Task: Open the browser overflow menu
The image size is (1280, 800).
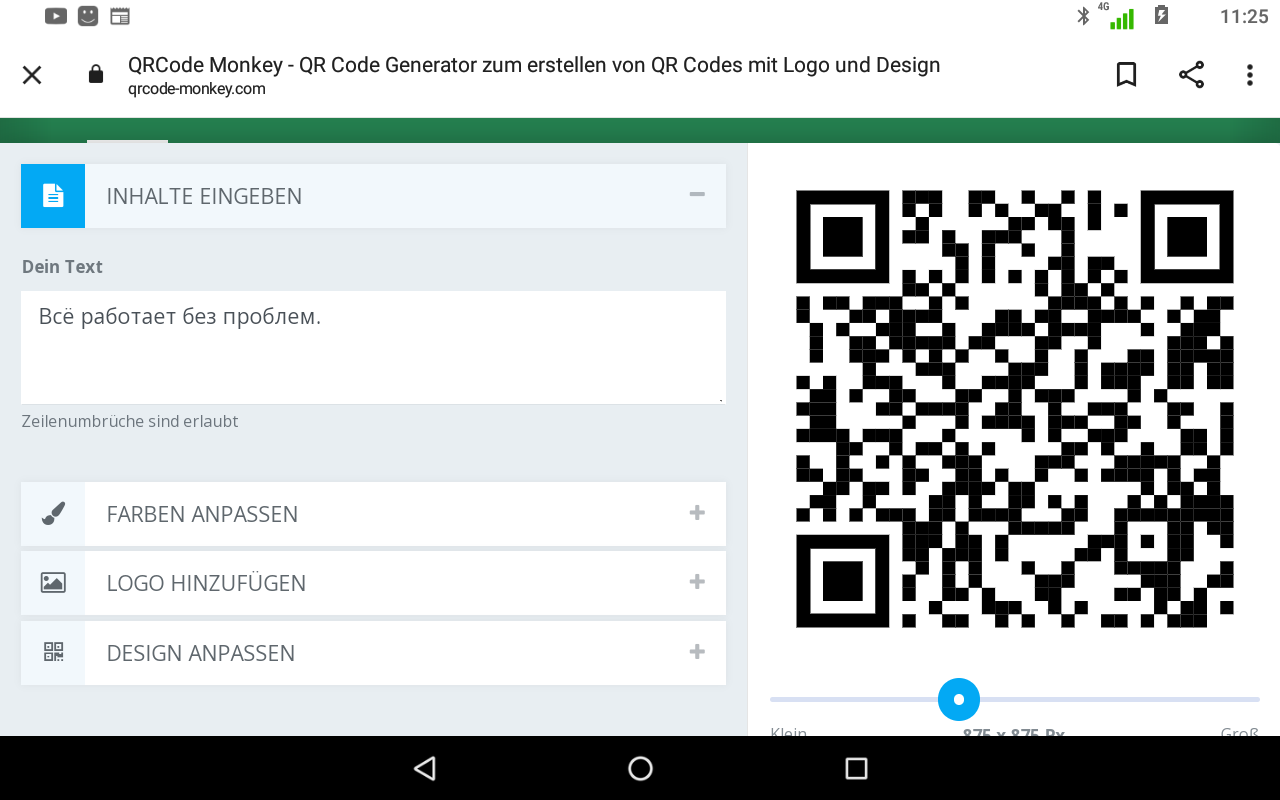Action: 1248,74
